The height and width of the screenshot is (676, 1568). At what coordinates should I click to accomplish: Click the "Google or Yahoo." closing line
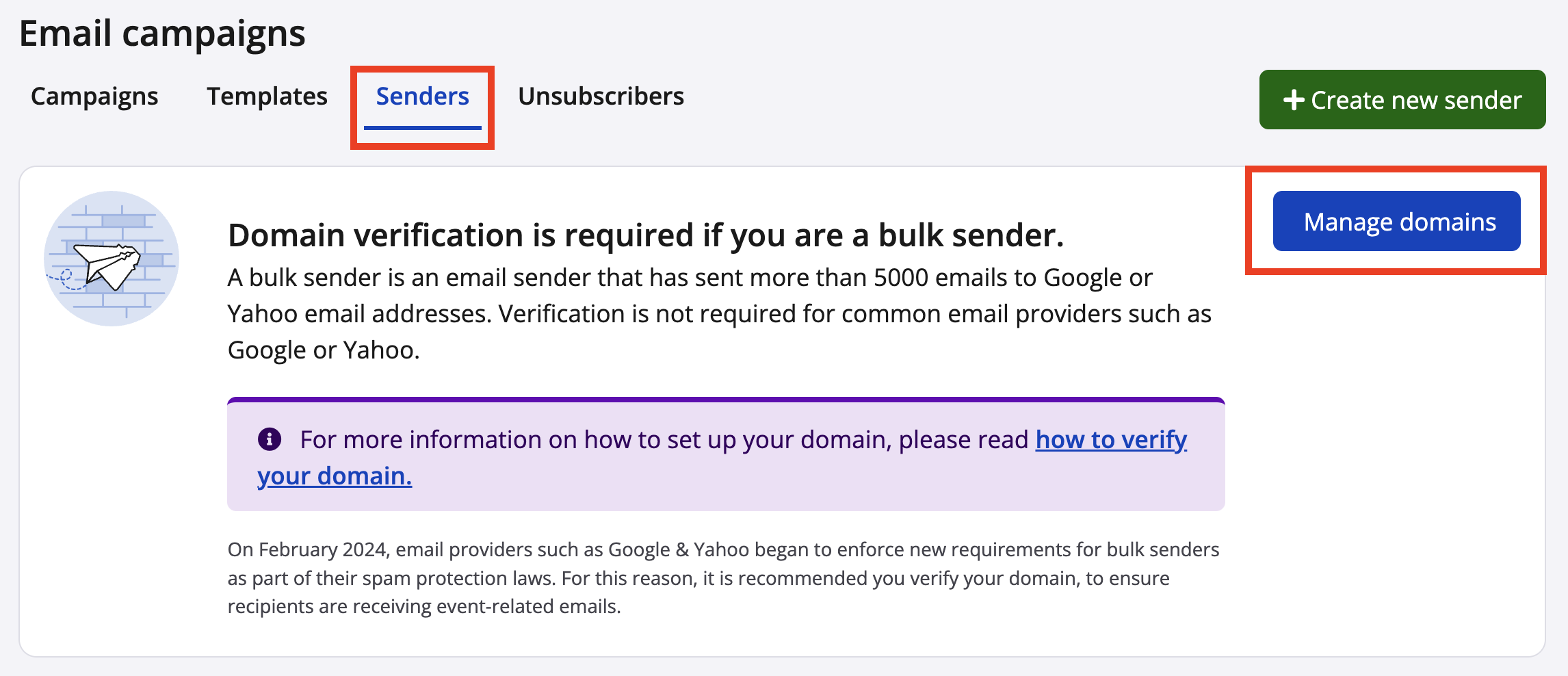coord(324,350)
